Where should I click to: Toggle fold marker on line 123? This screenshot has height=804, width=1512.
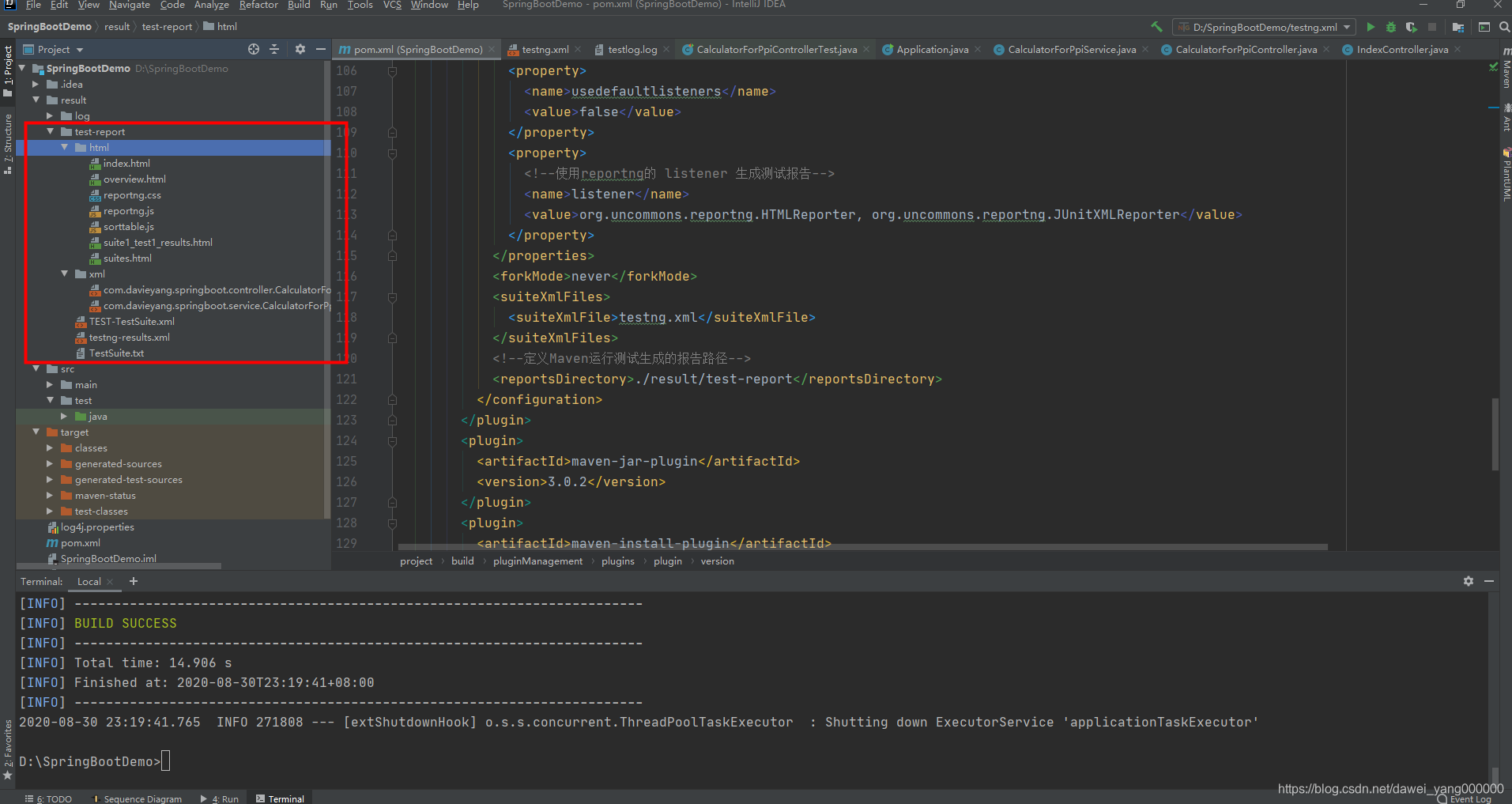point(392,421)
